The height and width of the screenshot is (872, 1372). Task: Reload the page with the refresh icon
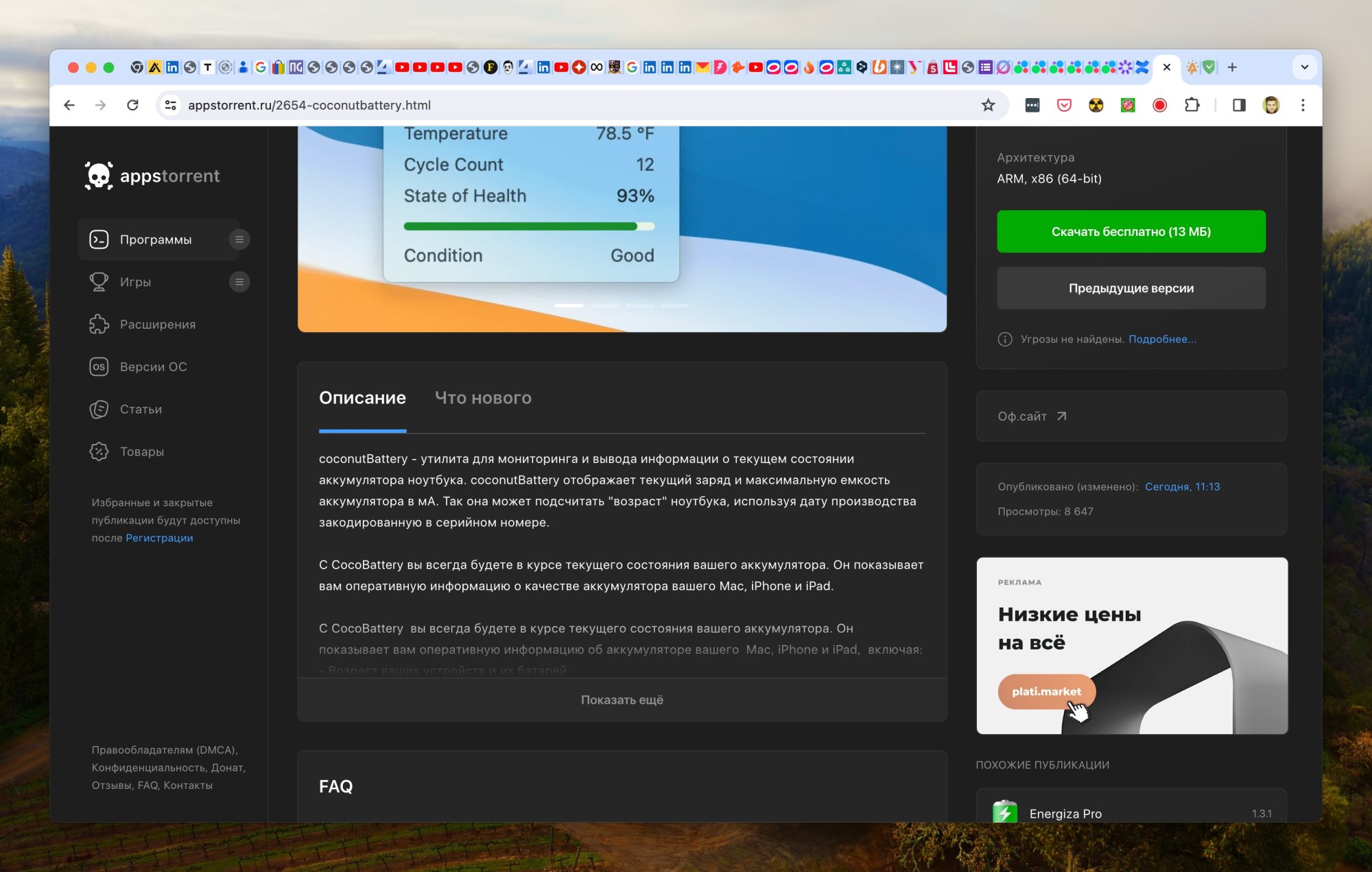tap(133, 105)
